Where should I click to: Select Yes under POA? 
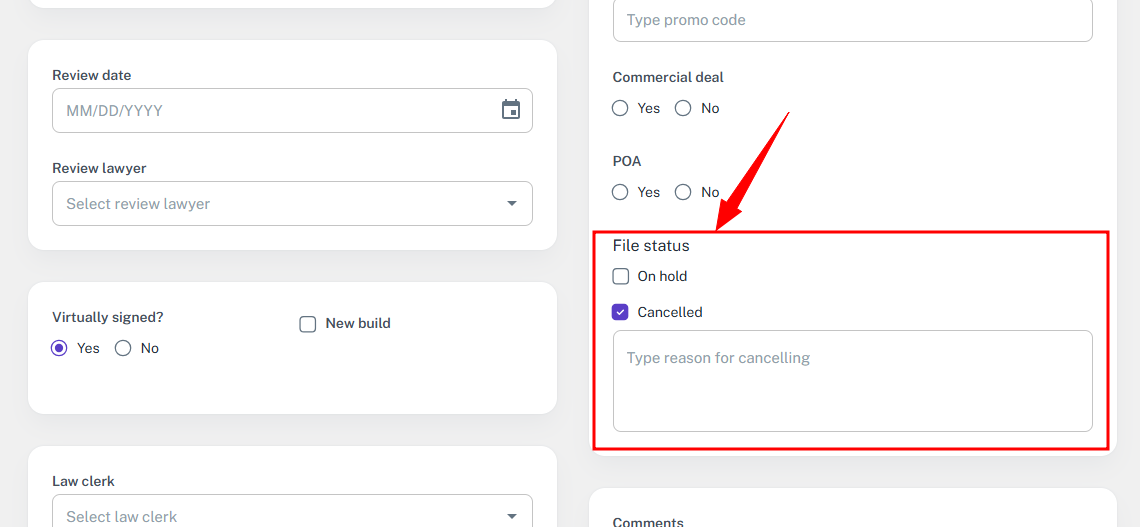[x=620, y=192]
